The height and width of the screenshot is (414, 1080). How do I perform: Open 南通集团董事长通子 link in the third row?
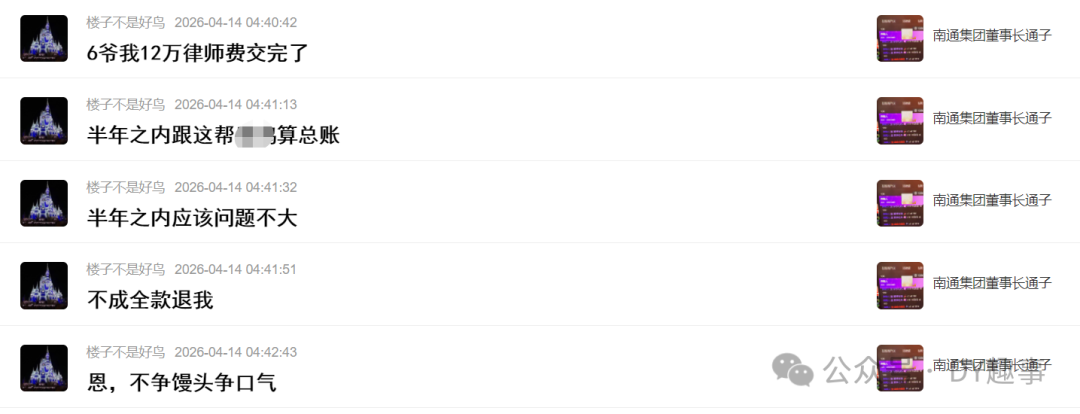[992, 200]
